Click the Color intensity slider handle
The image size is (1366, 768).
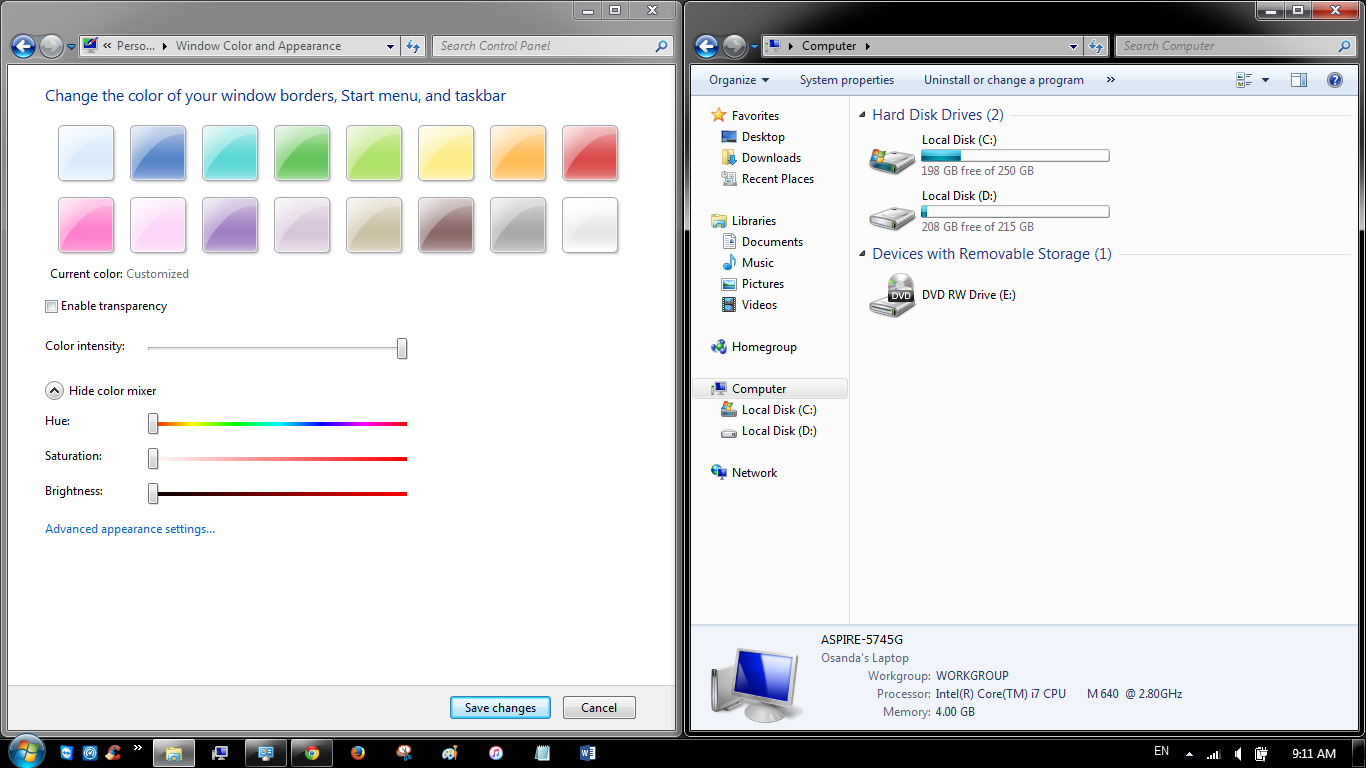point(402,348)
